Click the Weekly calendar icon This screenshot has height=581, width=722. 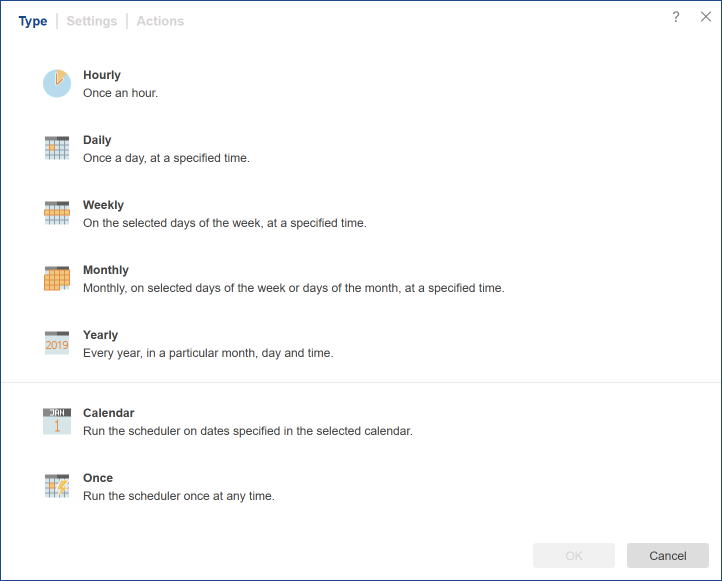click(57, 213)
